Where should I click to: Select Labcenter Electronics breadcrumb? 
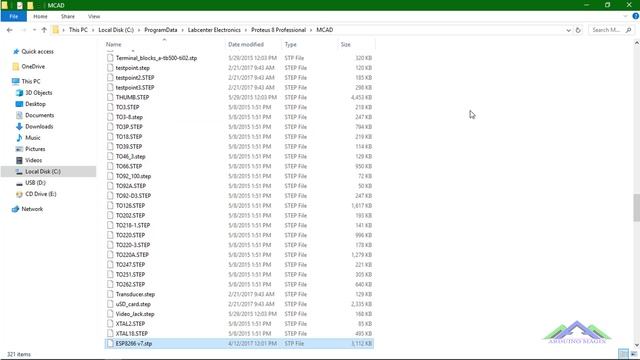214,30
